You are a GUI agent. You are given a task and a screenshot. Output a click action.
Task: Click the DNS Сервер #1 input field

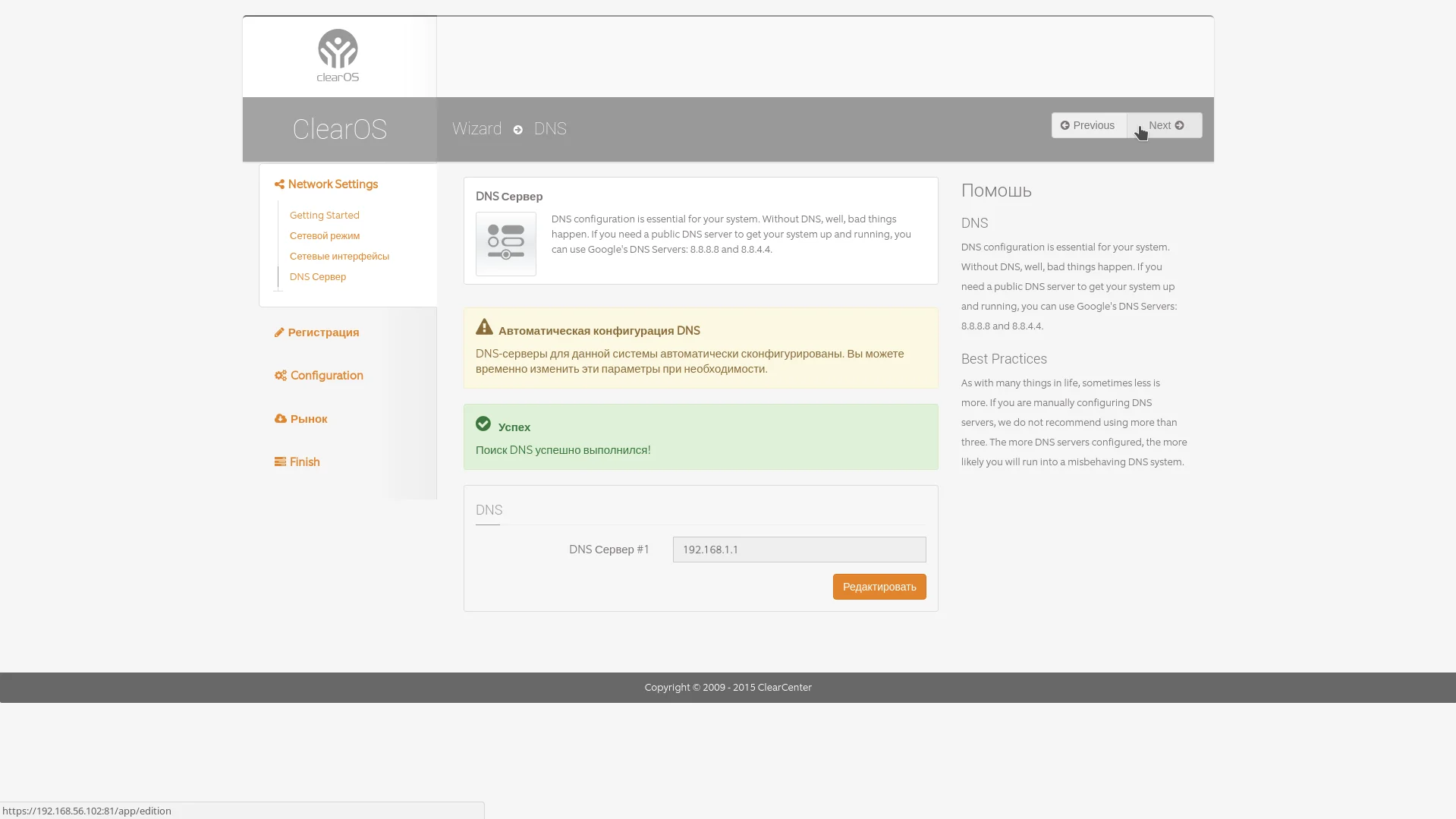pos(800,550)
